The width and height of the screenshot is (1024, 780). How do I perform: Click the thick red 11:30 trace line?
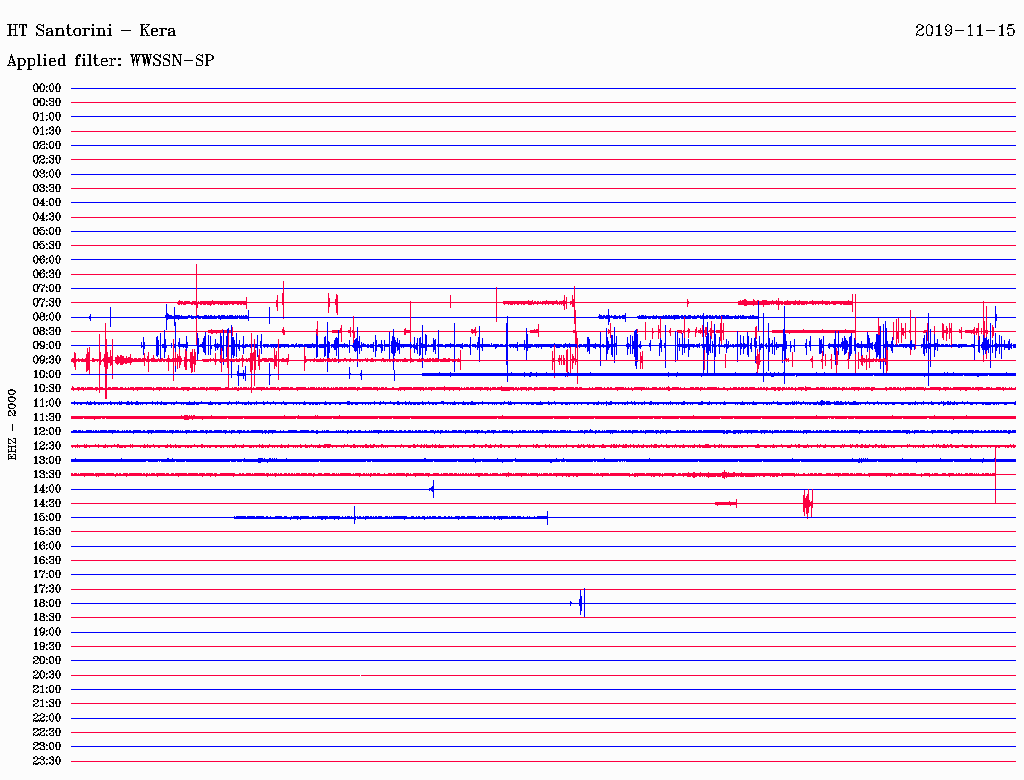tap(543, 417)
